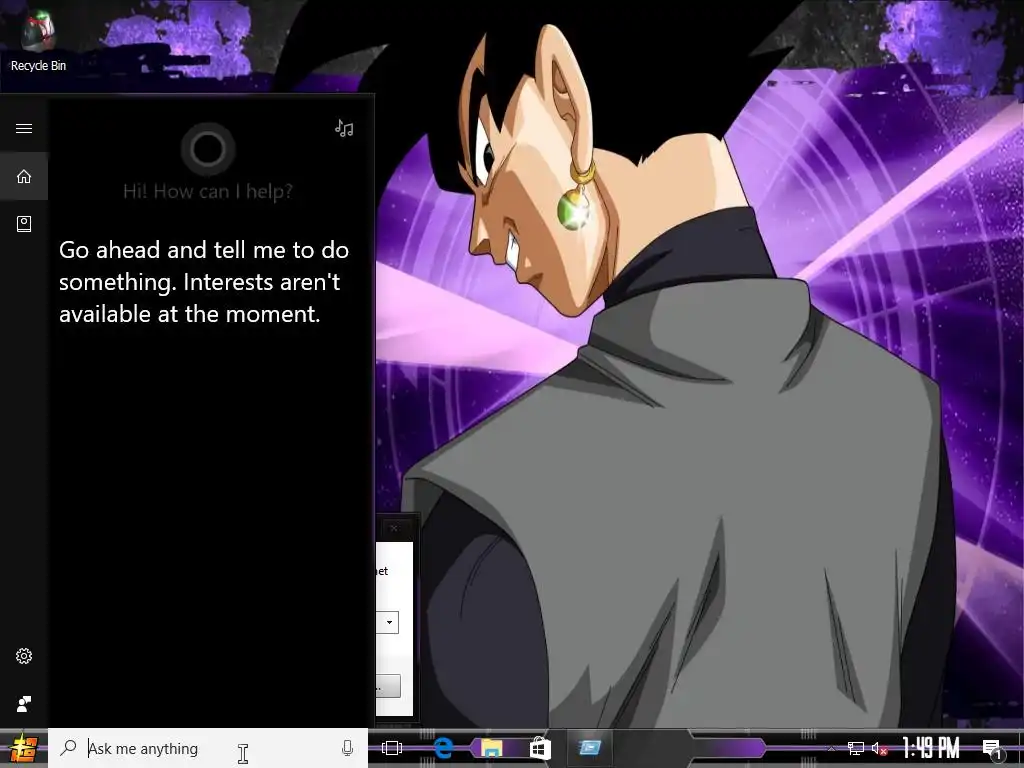Click the 'Go ahead and tell me' message

coord(204,281)
